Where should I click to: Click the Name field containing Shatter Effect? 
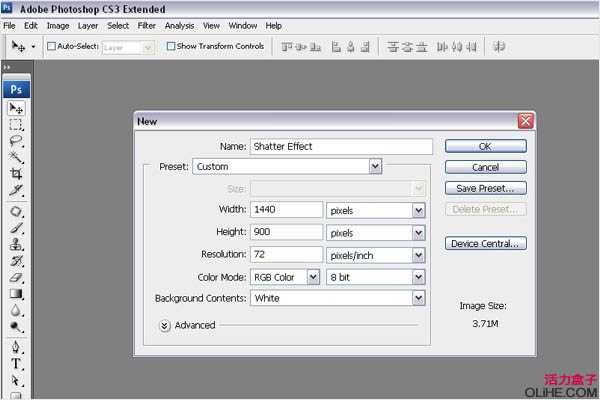click(340, 146)
